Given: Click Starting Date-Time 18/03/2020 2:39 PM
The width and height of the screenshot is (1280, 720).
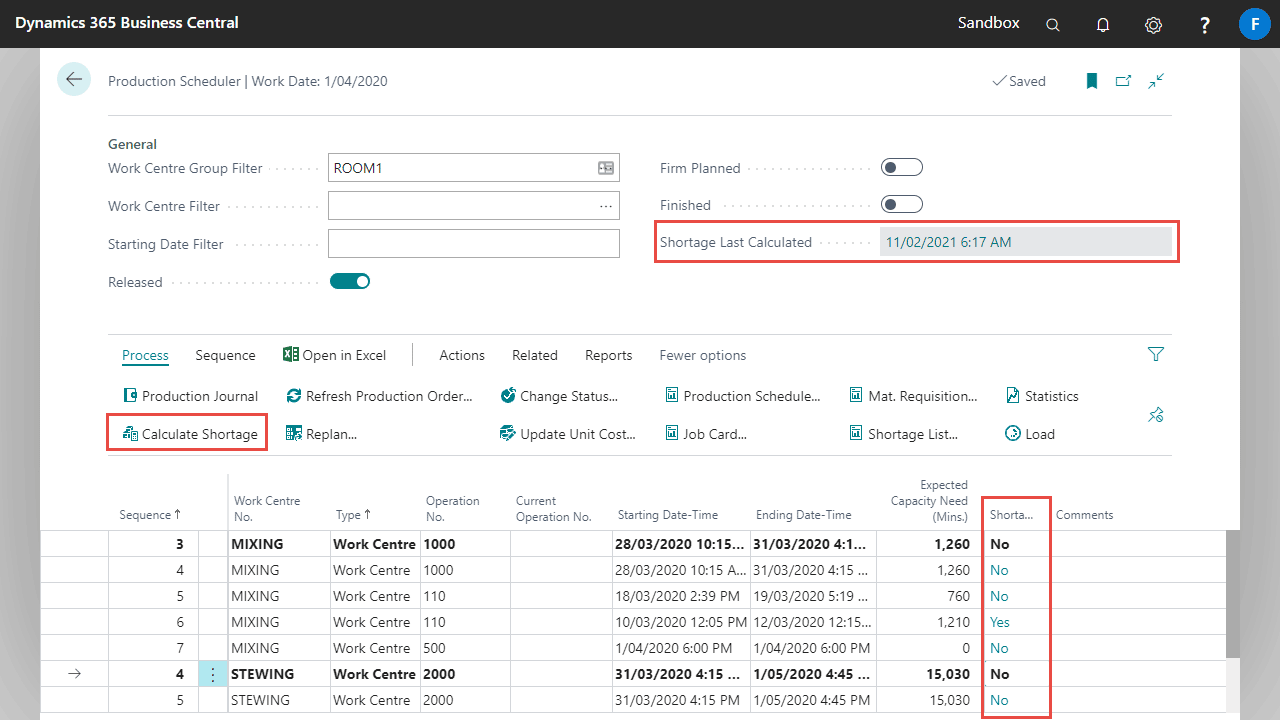Looking at the screenshot, I should (680, 596).
